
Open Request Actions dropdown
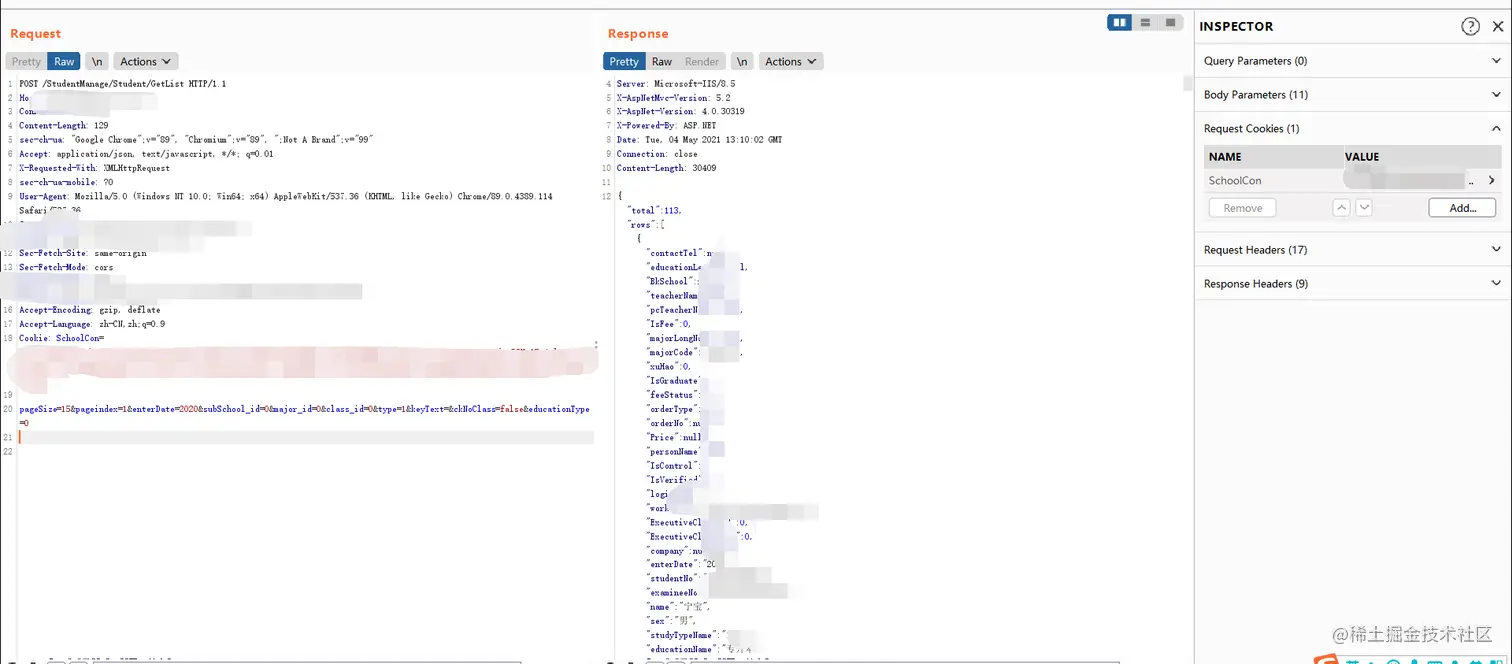coord(146,61)
